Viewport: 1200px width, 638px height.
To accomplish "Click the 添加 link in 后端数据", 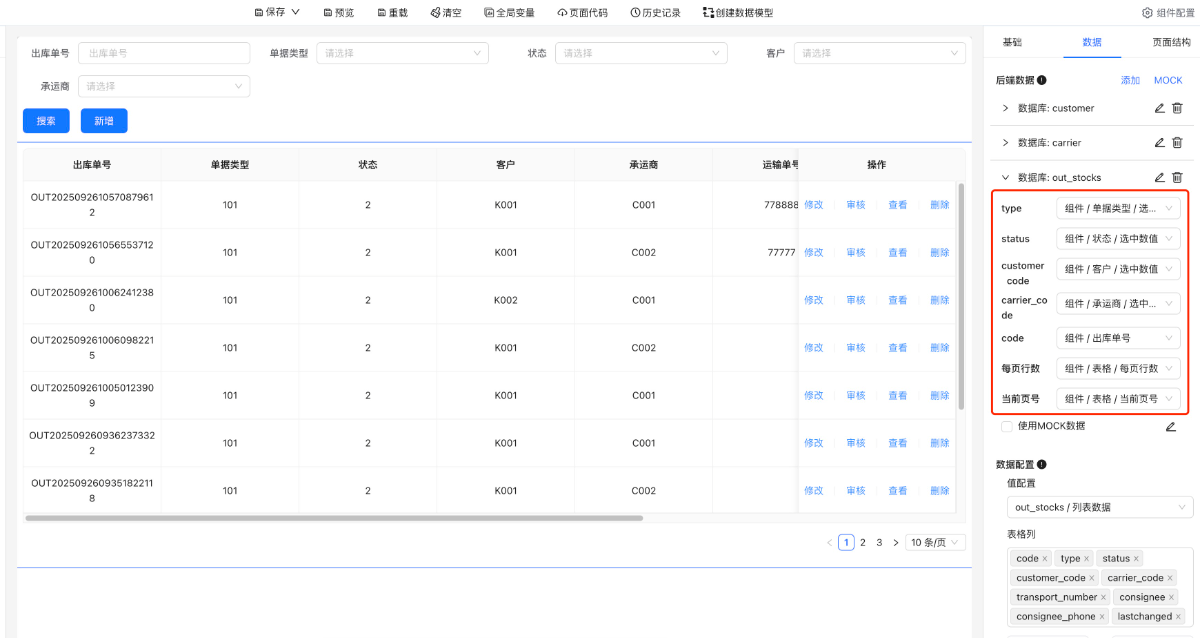I will tap(1130, 80).
